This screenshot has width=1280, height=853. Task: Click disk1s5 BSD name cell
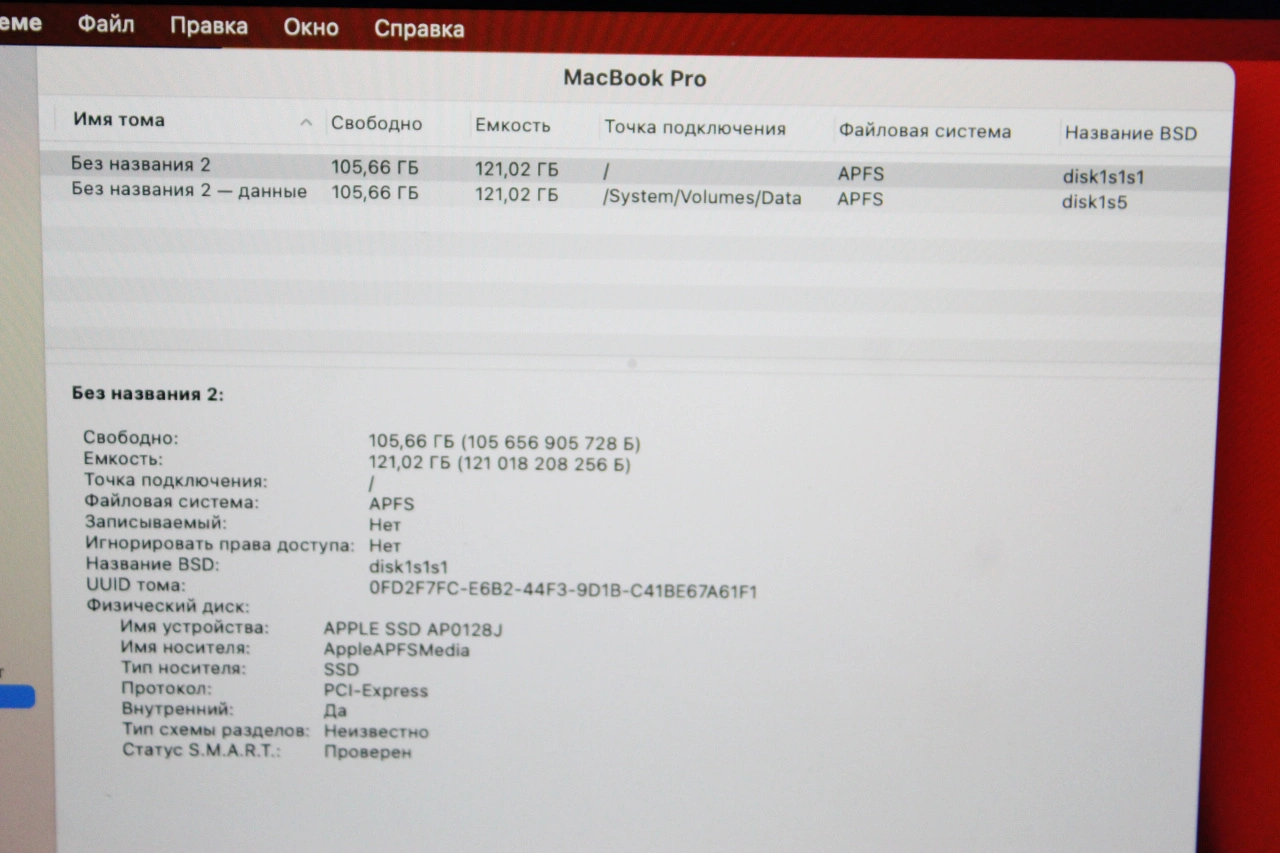coord(1095,203)
